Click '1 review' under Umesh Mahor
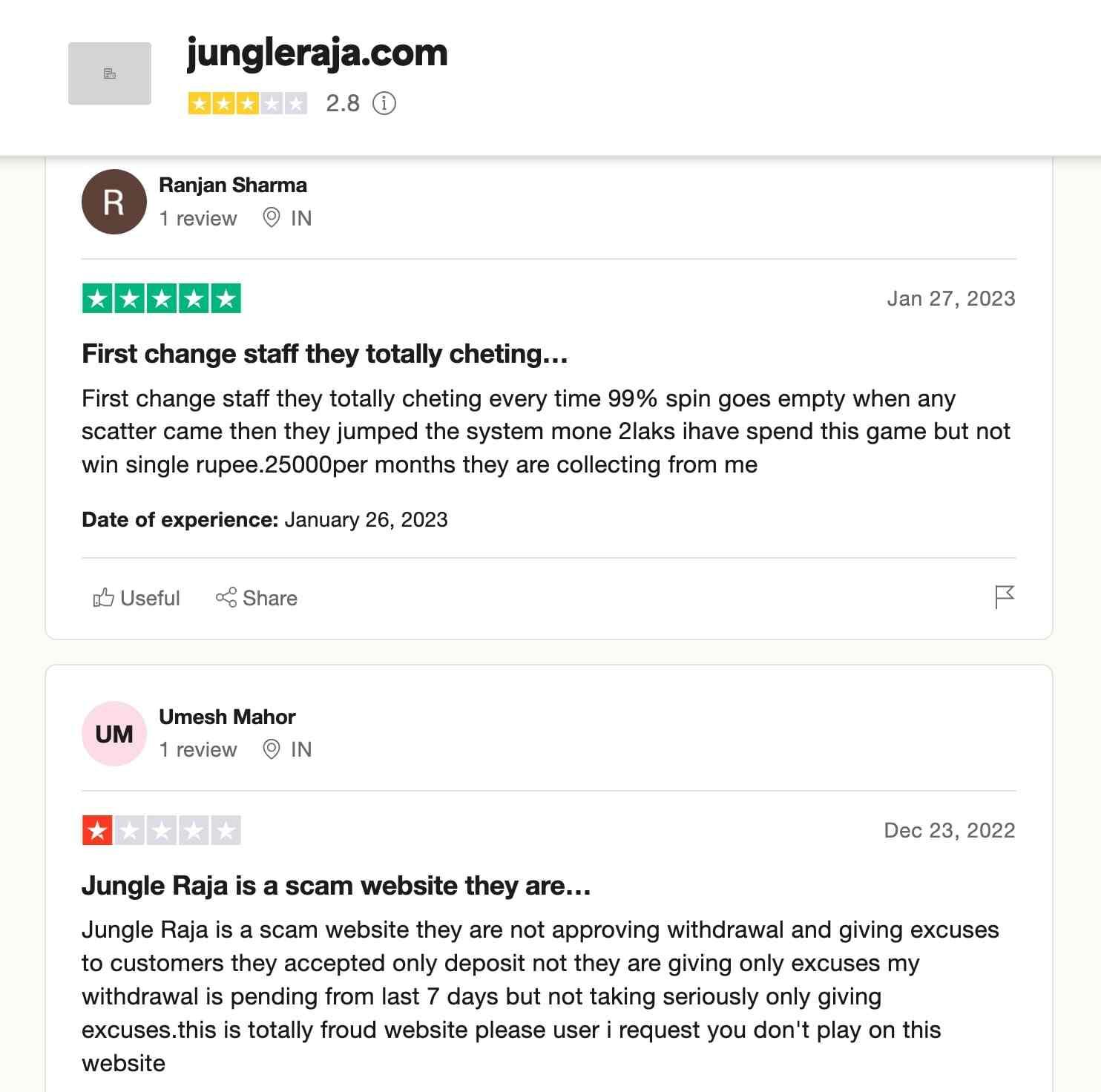 pyautogui.click(x=198, y=749)
